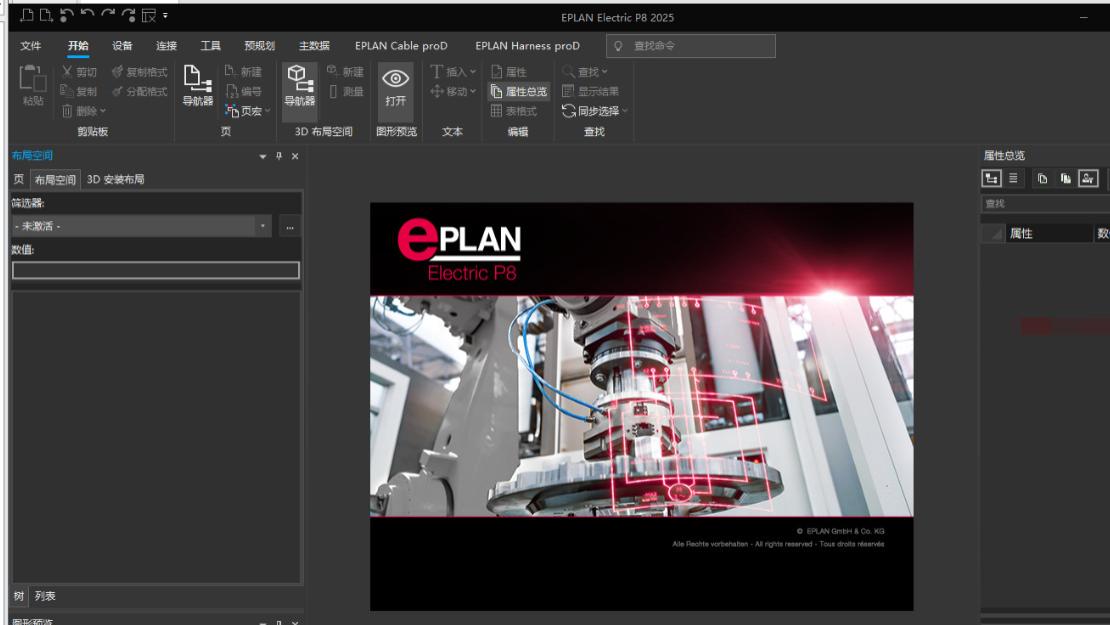Switch to the 列表 tab at panel bottom
This screenshot has height=625, width=1110.
coord(45,595)
